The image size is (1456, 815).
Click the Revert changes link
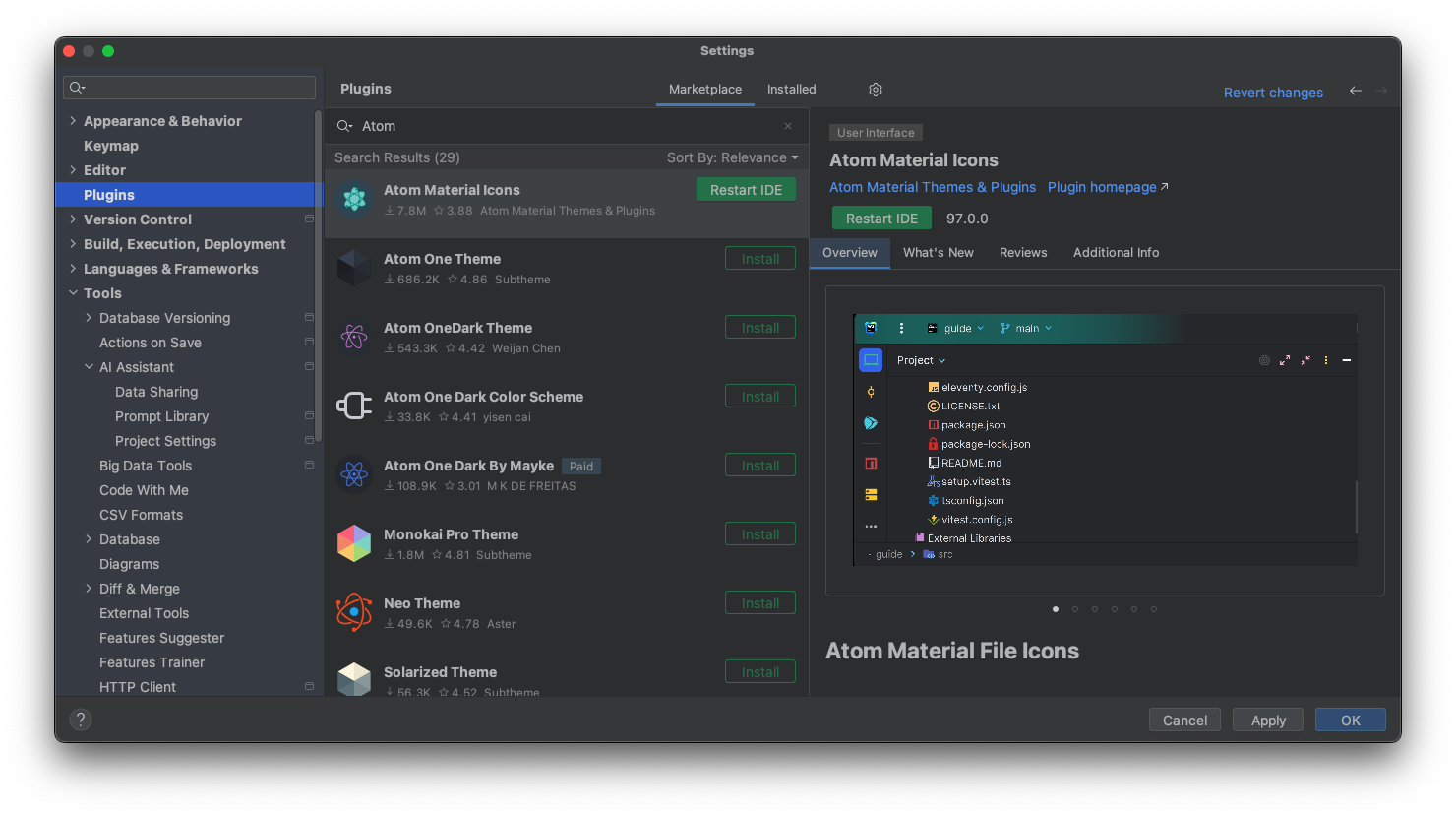click(x=1273, y=93)
